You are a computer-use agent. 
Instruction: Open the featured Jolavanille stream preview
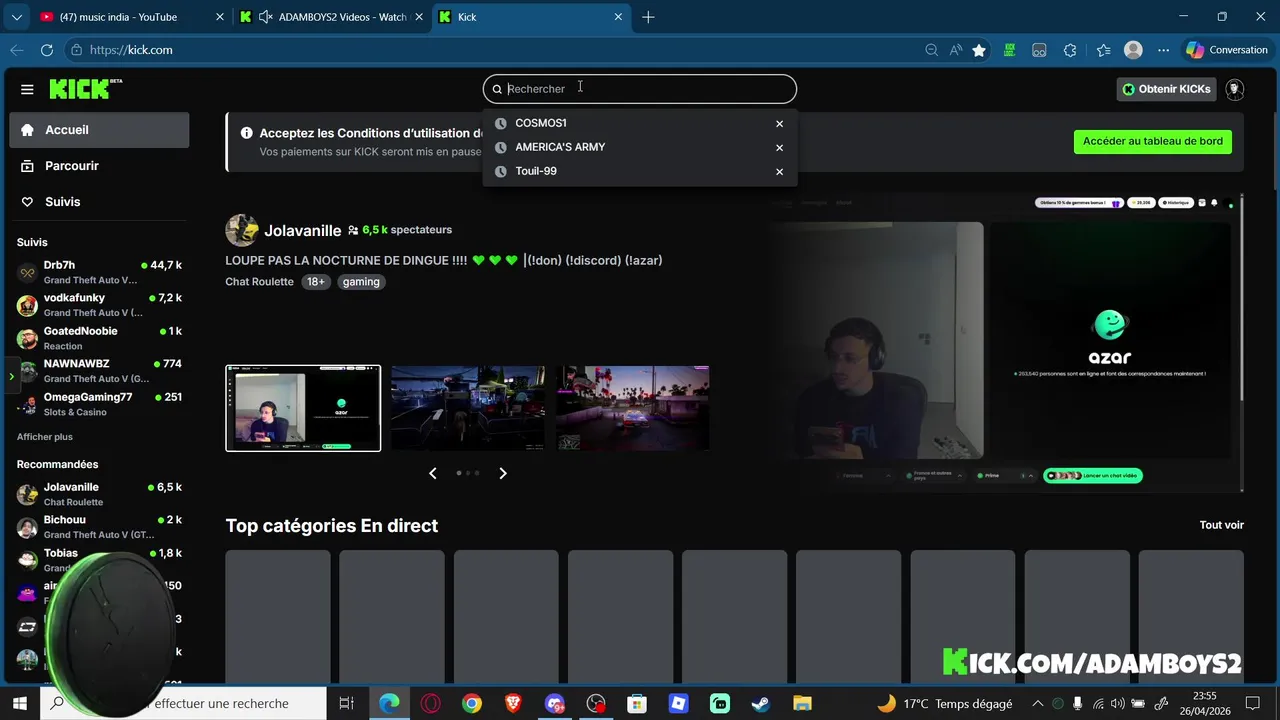click(1007, 342)
